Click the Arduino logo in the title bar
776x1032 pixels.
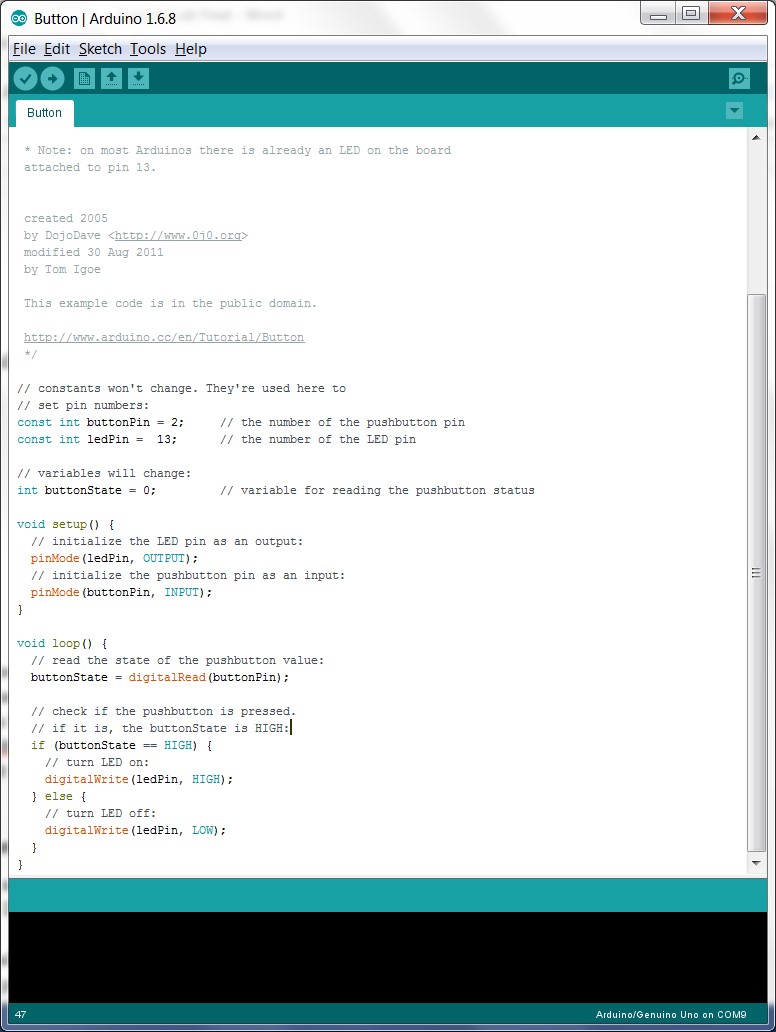(19, 18)
